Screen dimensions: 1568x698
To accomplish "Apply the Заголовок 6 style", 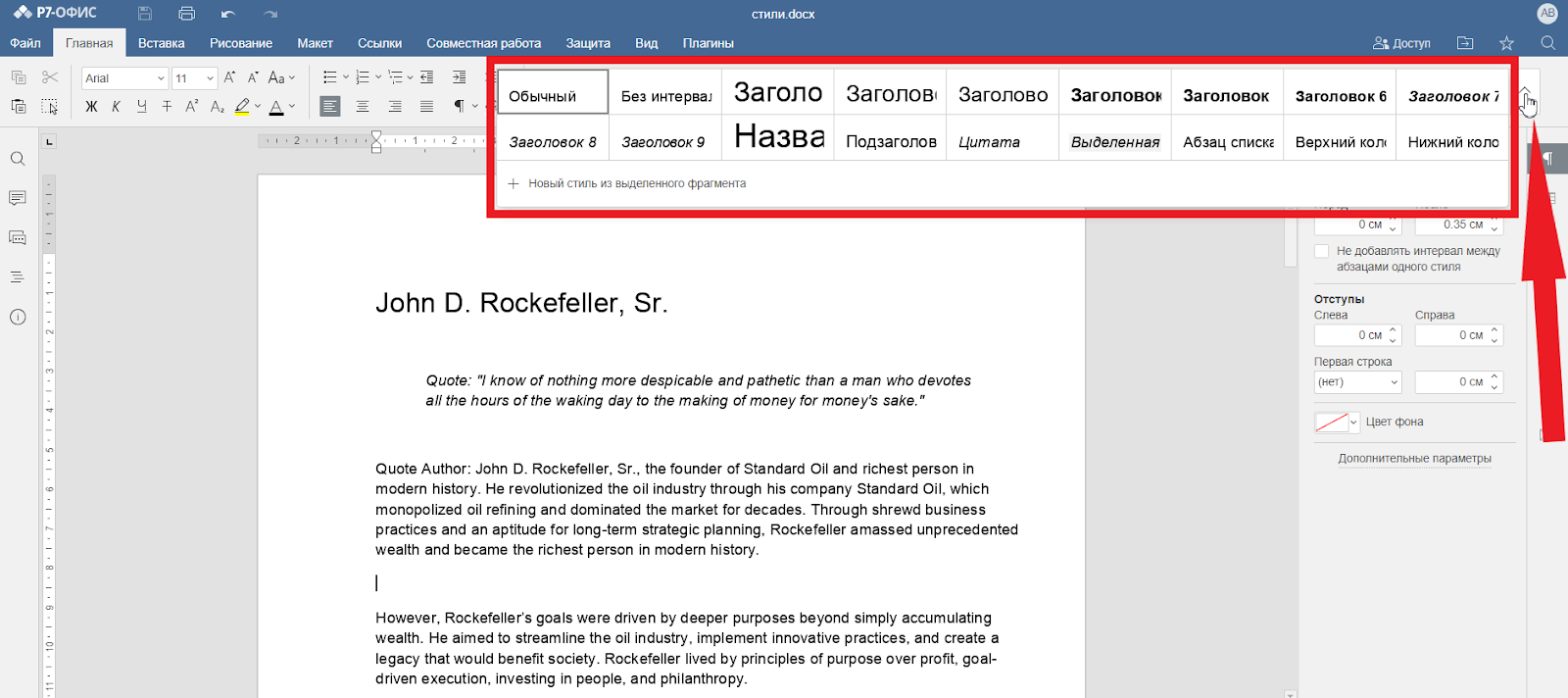I will click(1340, 91).
